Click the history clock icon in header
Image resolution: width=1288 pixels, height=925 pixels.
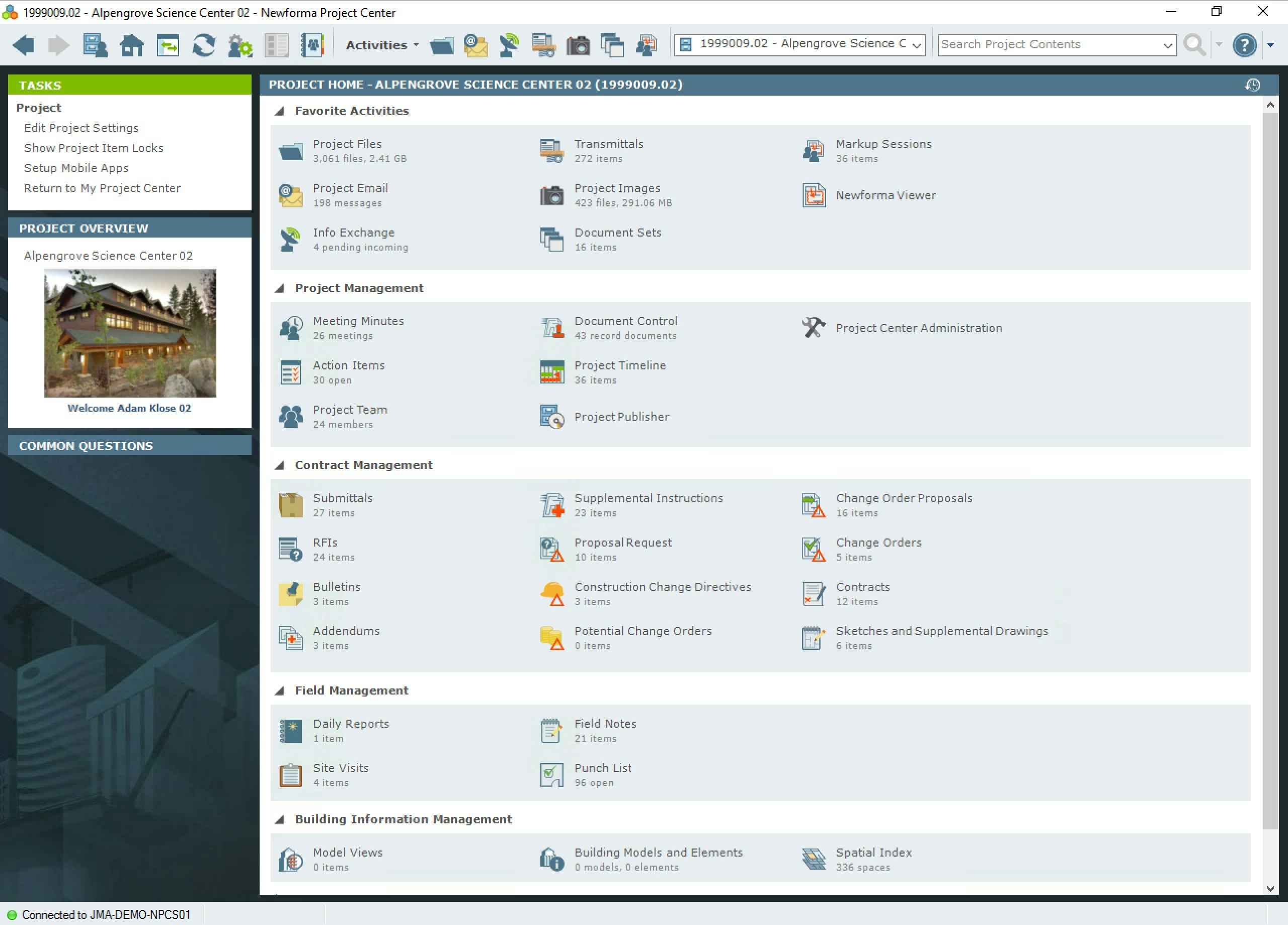pyautogui.click(x=1252, y=85)
